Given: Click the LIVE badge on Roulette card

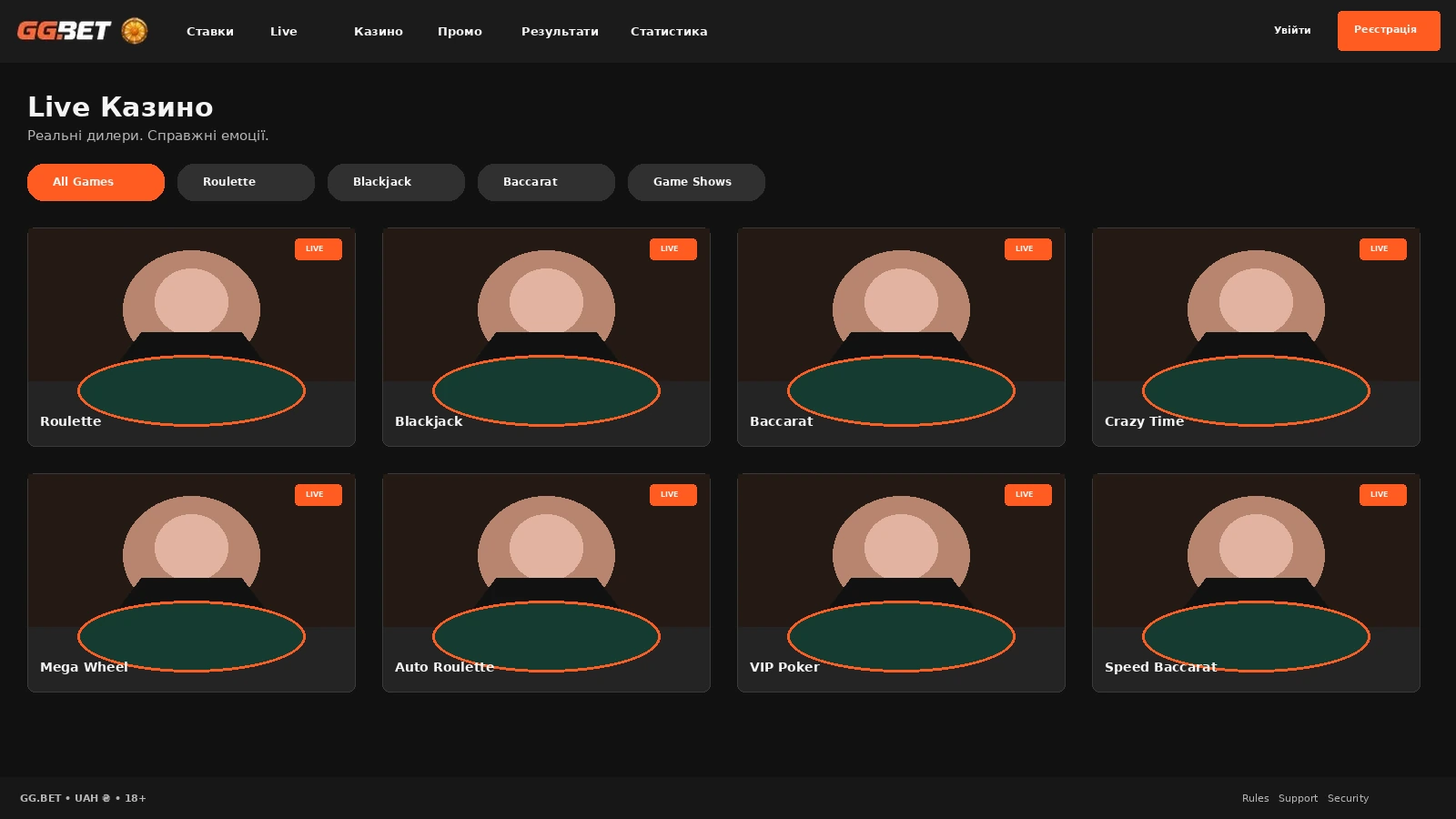Looking at the screenshot, I should pos(318,249).
